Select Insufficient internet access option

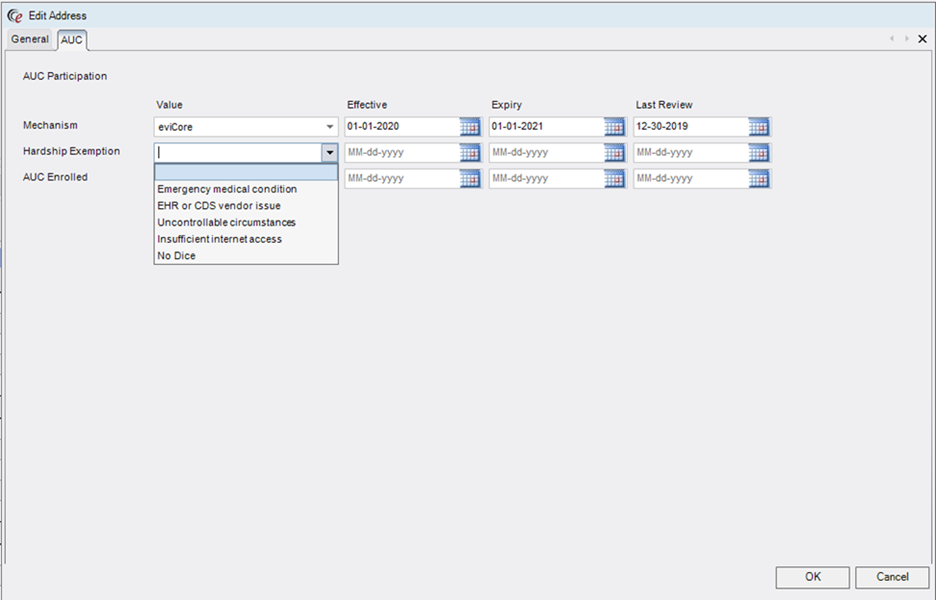coord(219,239)
